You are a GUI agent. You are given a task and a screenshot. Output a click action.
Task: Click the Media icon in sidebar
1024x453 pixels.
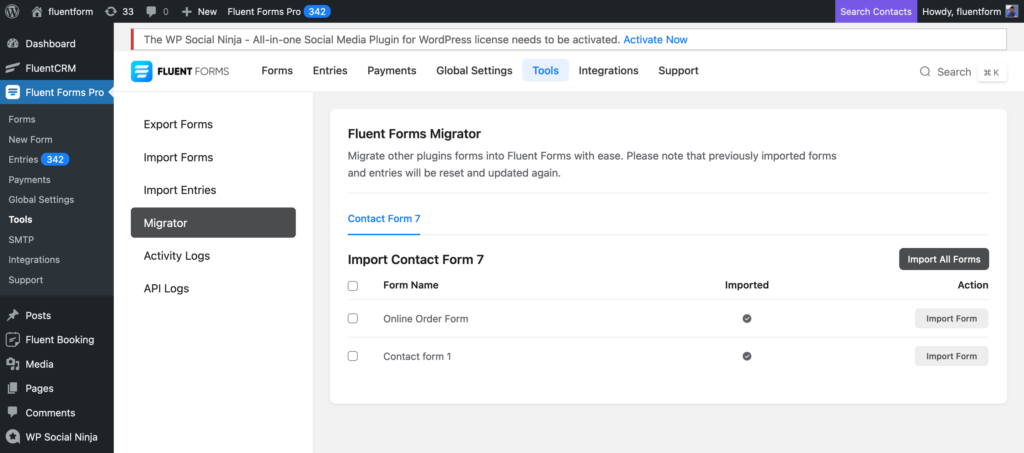(12, 364)
